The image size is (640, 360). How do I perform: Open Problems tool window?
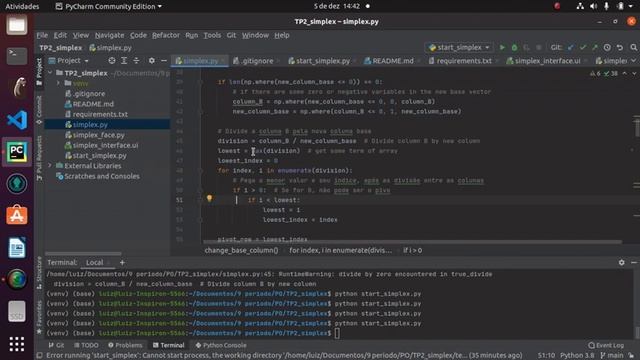click(x=125, y=345)
